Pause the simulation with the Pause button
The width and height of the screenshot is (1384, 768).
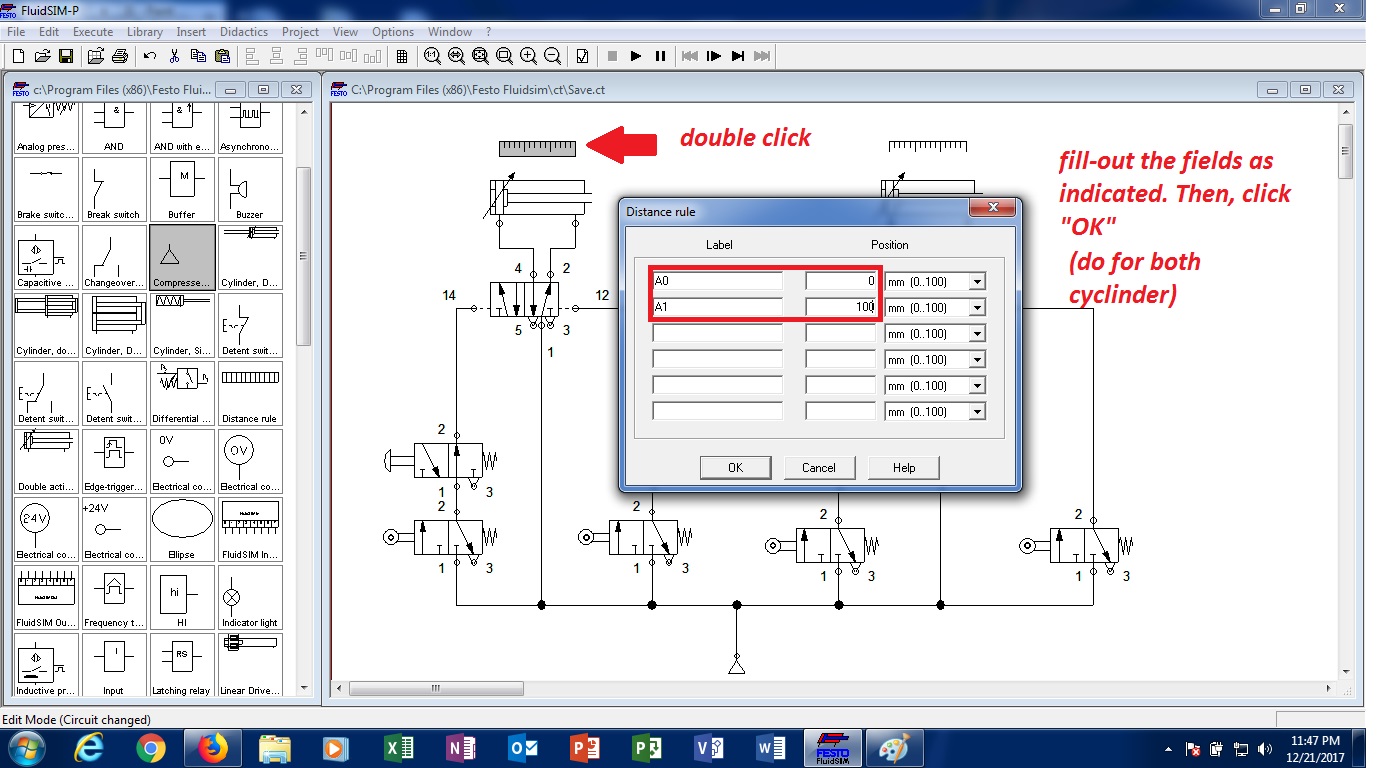click(660, 56)
